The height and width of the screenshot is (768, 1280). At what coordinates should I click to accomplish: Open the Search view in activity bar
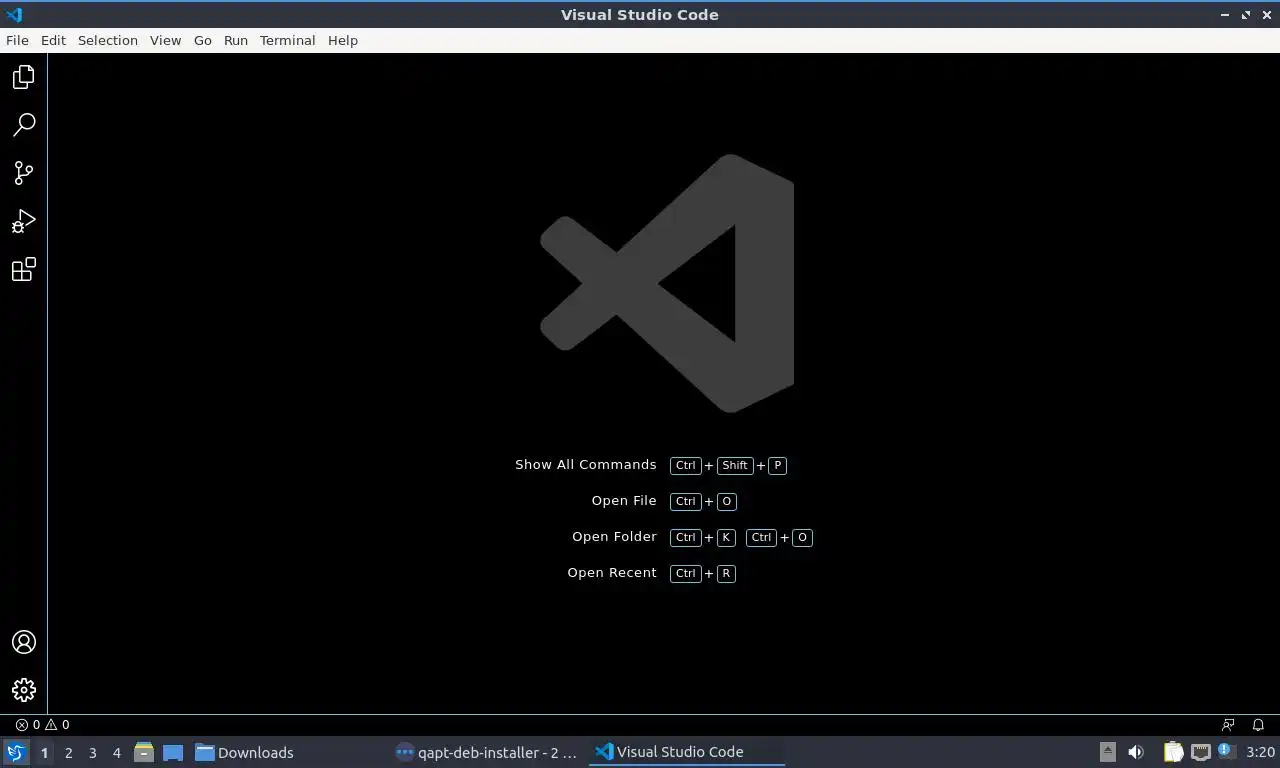(x=24, y=125)
